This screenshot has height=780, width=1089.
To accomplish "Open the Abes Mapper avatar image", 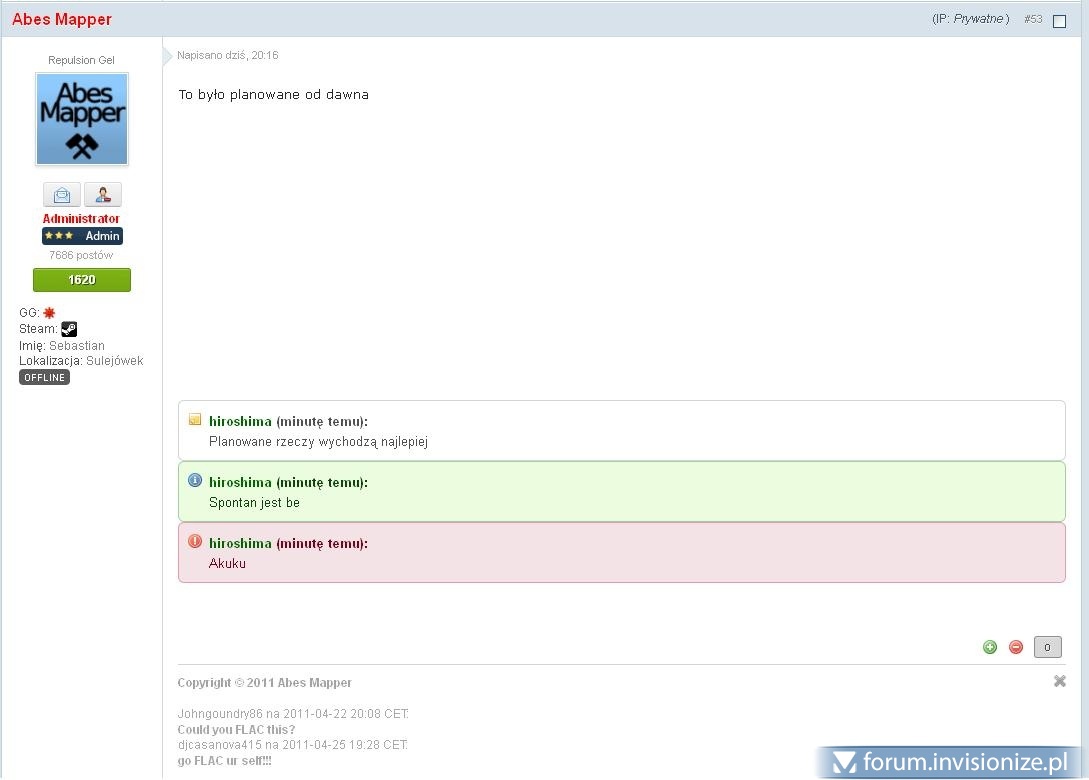I will tap(82, 119).
